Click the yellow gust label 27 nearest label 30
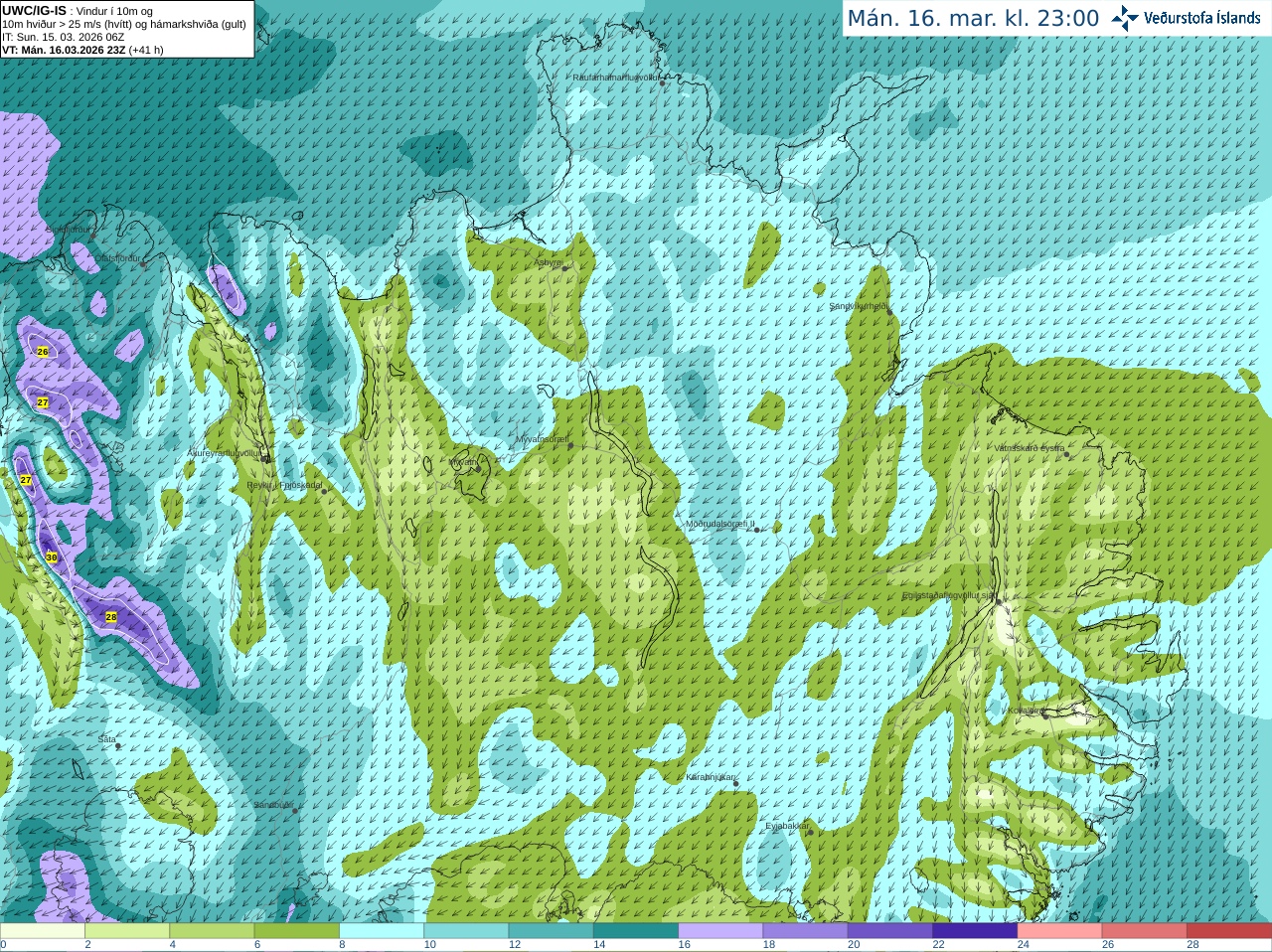Image resolution: width=1272 pixels, height=952 pixels. 27,480
